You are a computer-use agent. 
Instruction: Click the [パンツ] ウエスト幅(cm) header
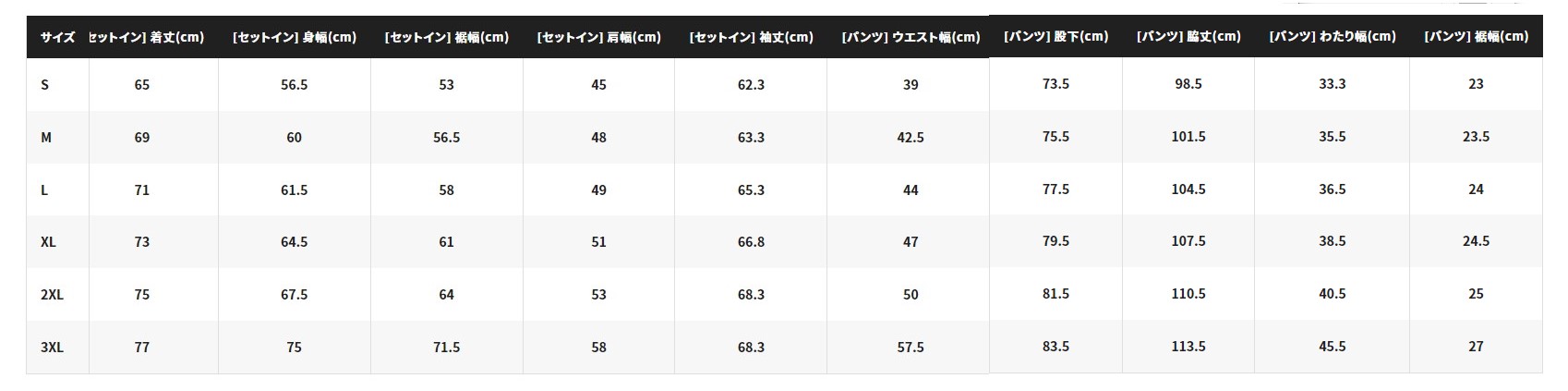[x=911, y=38]
